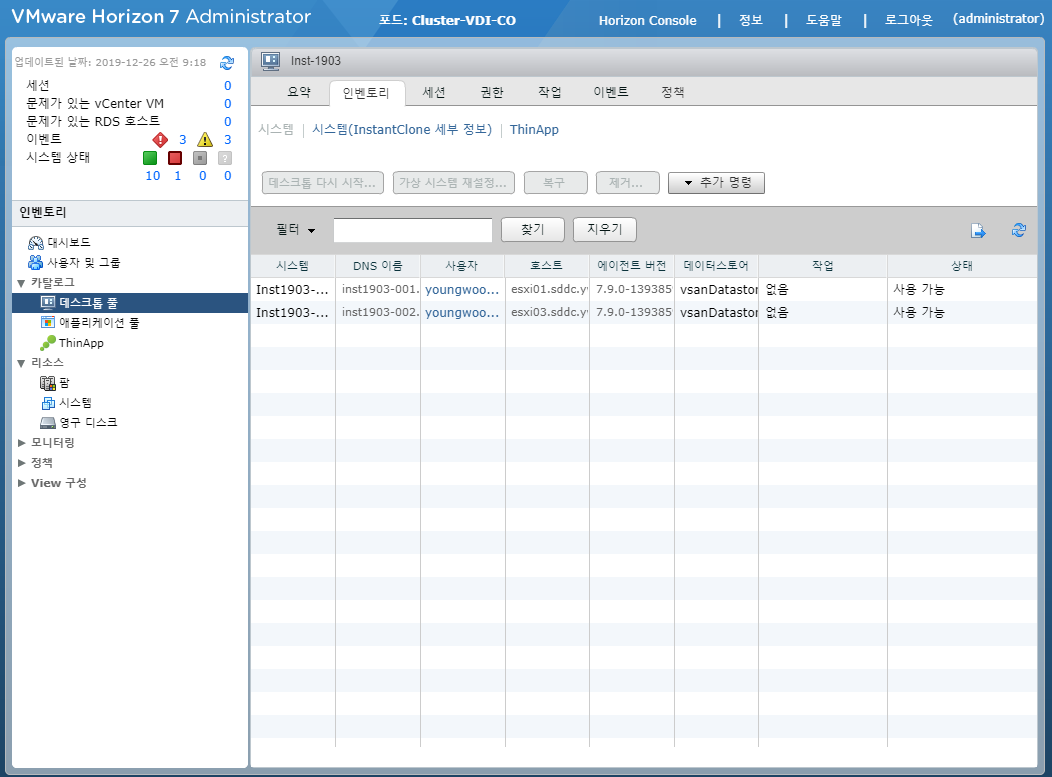1052x777 pixels.
Task: Select the esxi03.sddc host cell
Action: point(548,313)
